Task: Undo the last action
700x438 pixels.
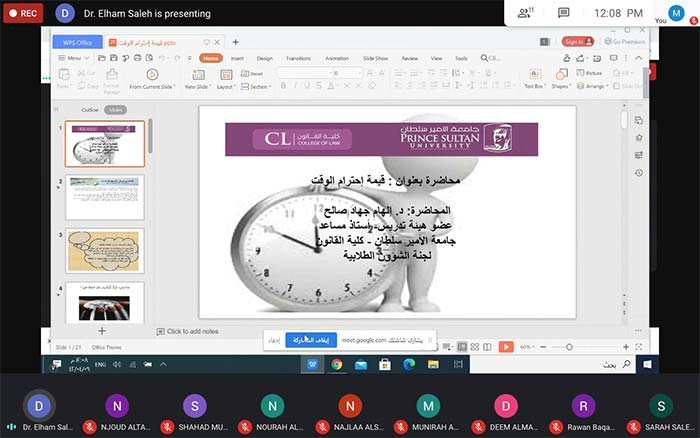Action: pos(162,58)
